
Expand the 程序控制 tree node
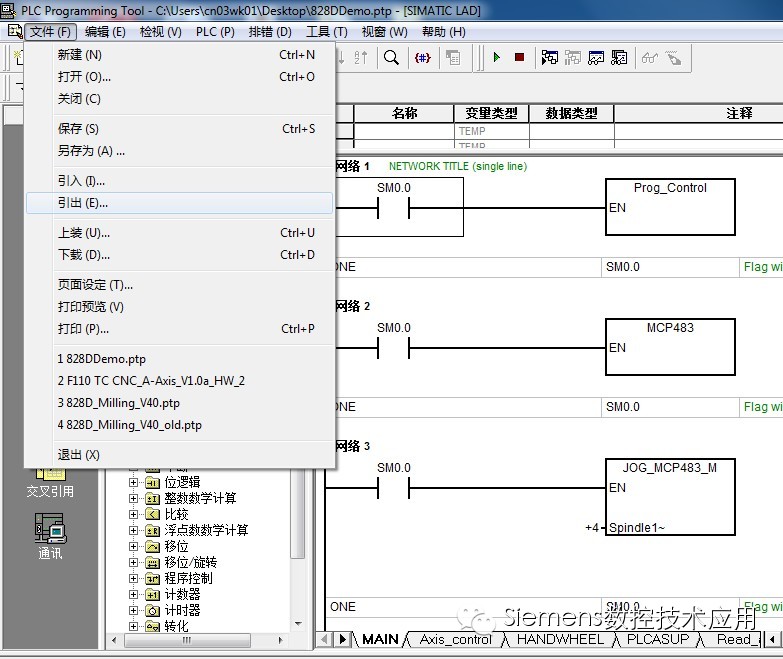coord(133,578)
